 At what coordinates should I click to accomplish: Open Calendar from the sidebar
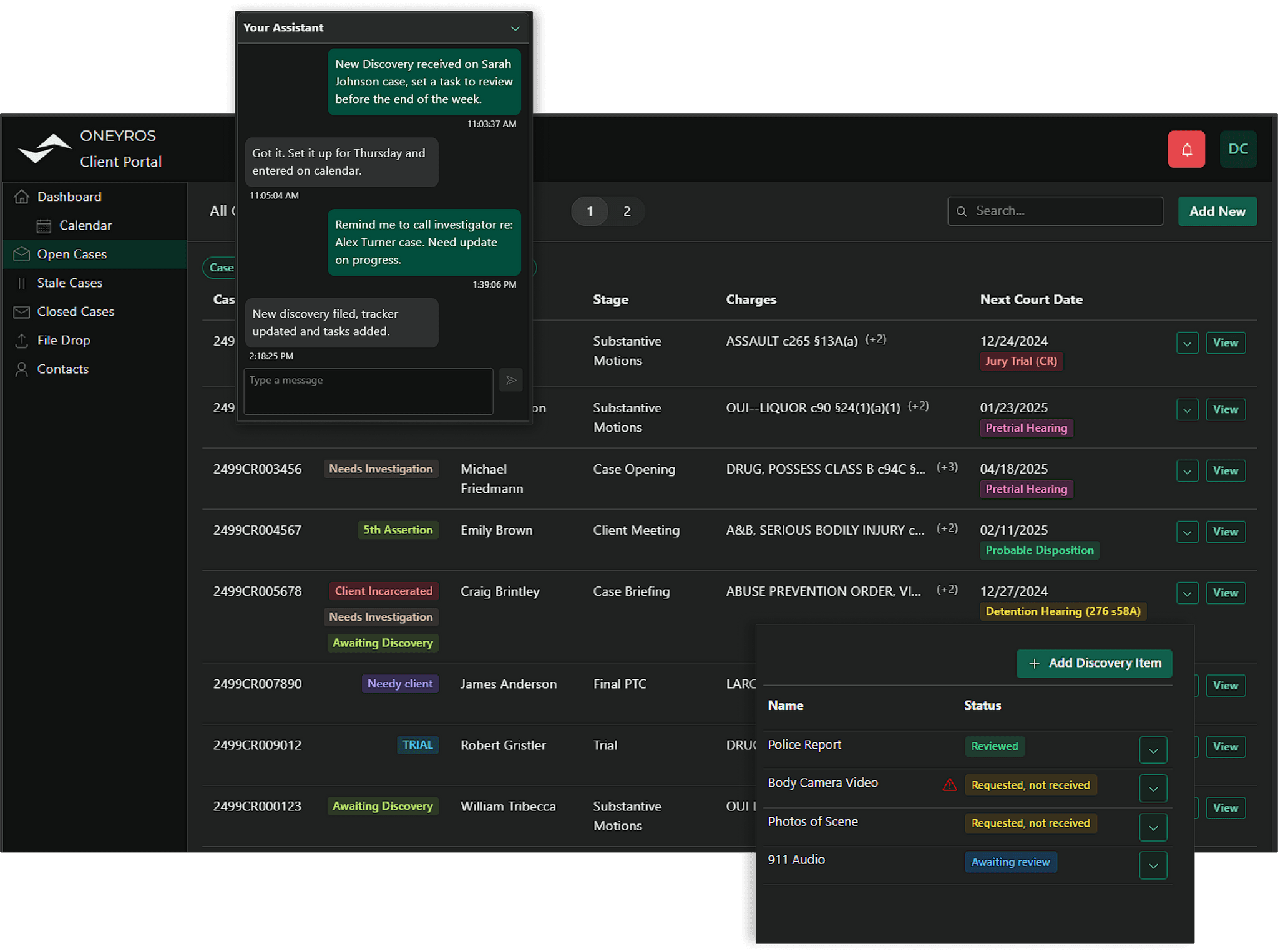click(95, 226)
